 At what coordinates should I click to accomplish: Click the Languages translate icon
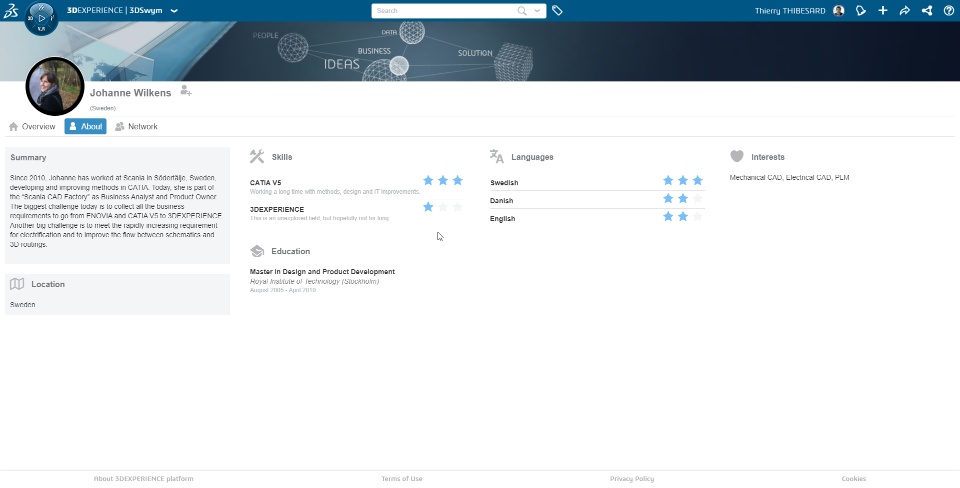[x=497, y=156]
